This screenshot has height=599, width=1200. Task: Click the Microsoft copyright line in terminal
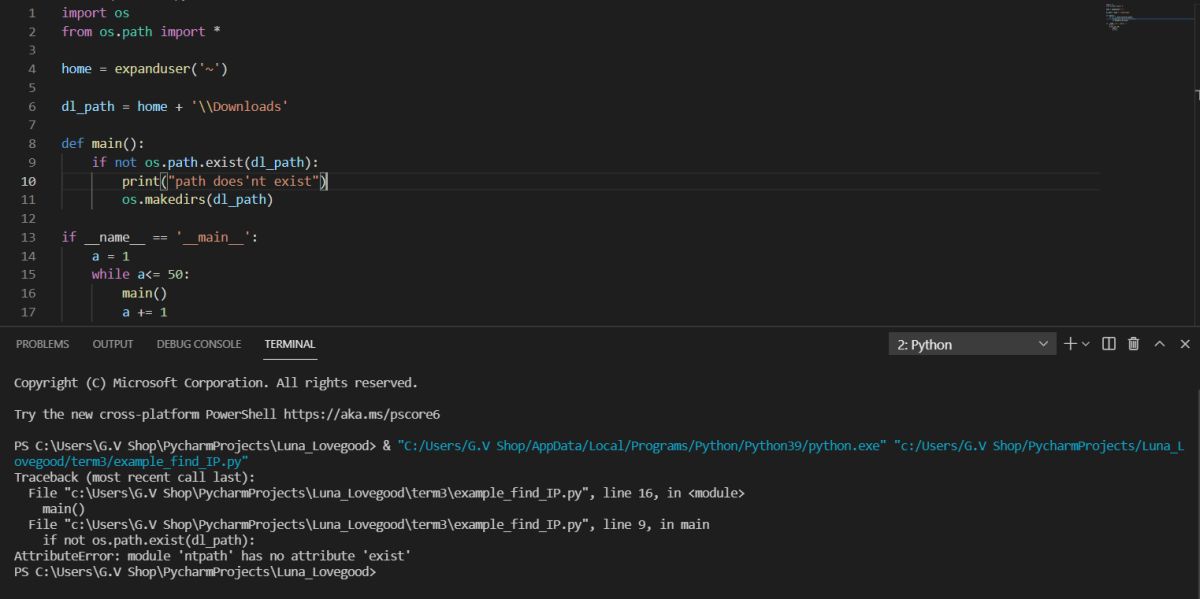click(216, 382)
